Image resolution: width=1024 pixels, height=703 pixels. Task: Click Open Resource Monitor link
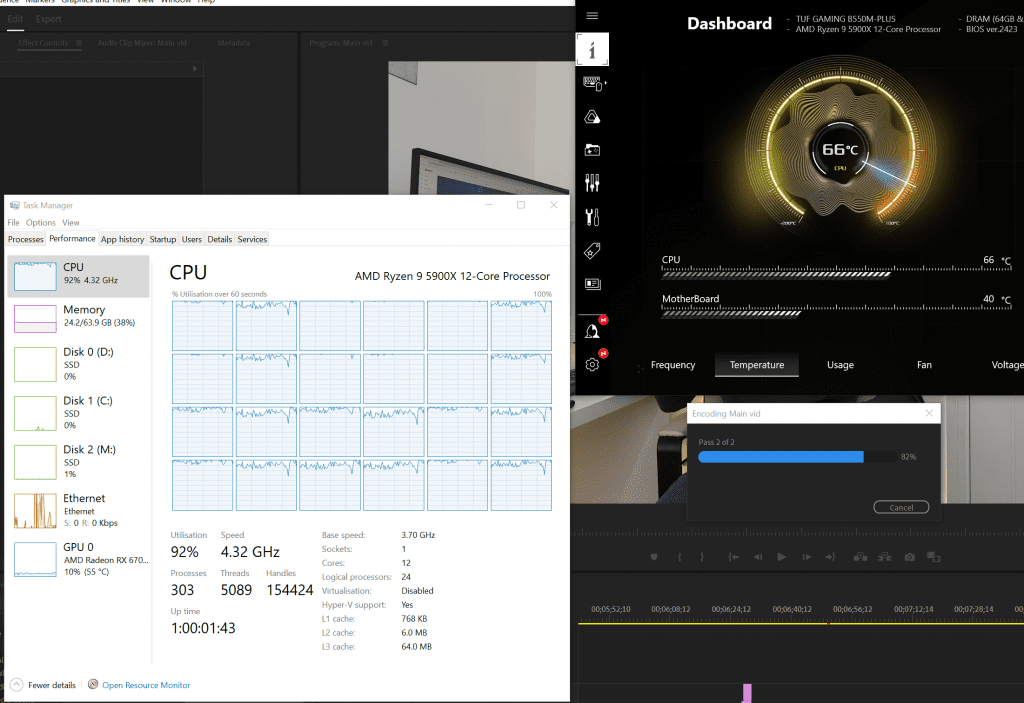[x=146, y=685]
